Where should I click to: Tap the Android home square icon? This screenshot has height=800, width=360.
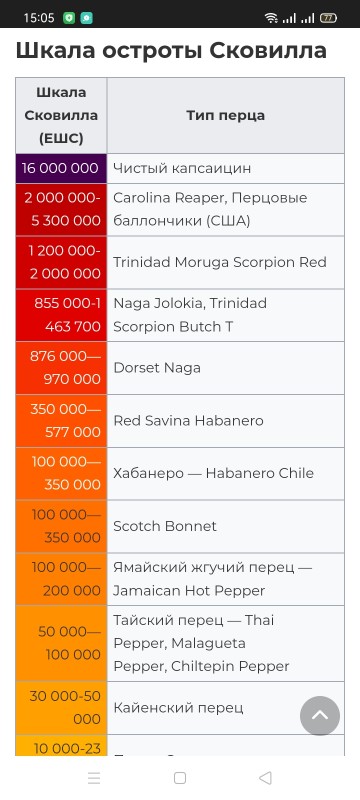(x=179, y=778)
